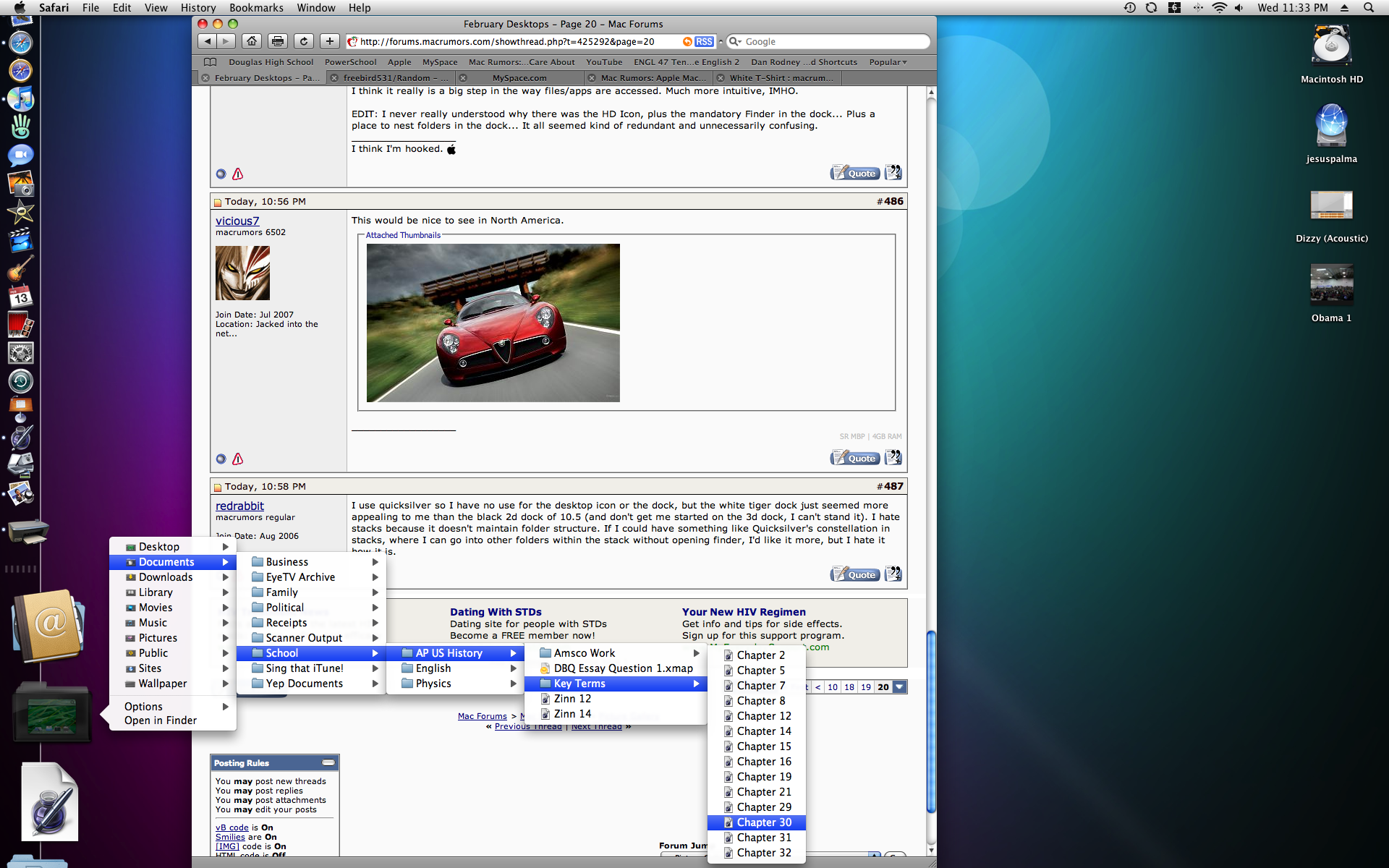
Task: Collapse the Posting Rules box
Action: 328,762
